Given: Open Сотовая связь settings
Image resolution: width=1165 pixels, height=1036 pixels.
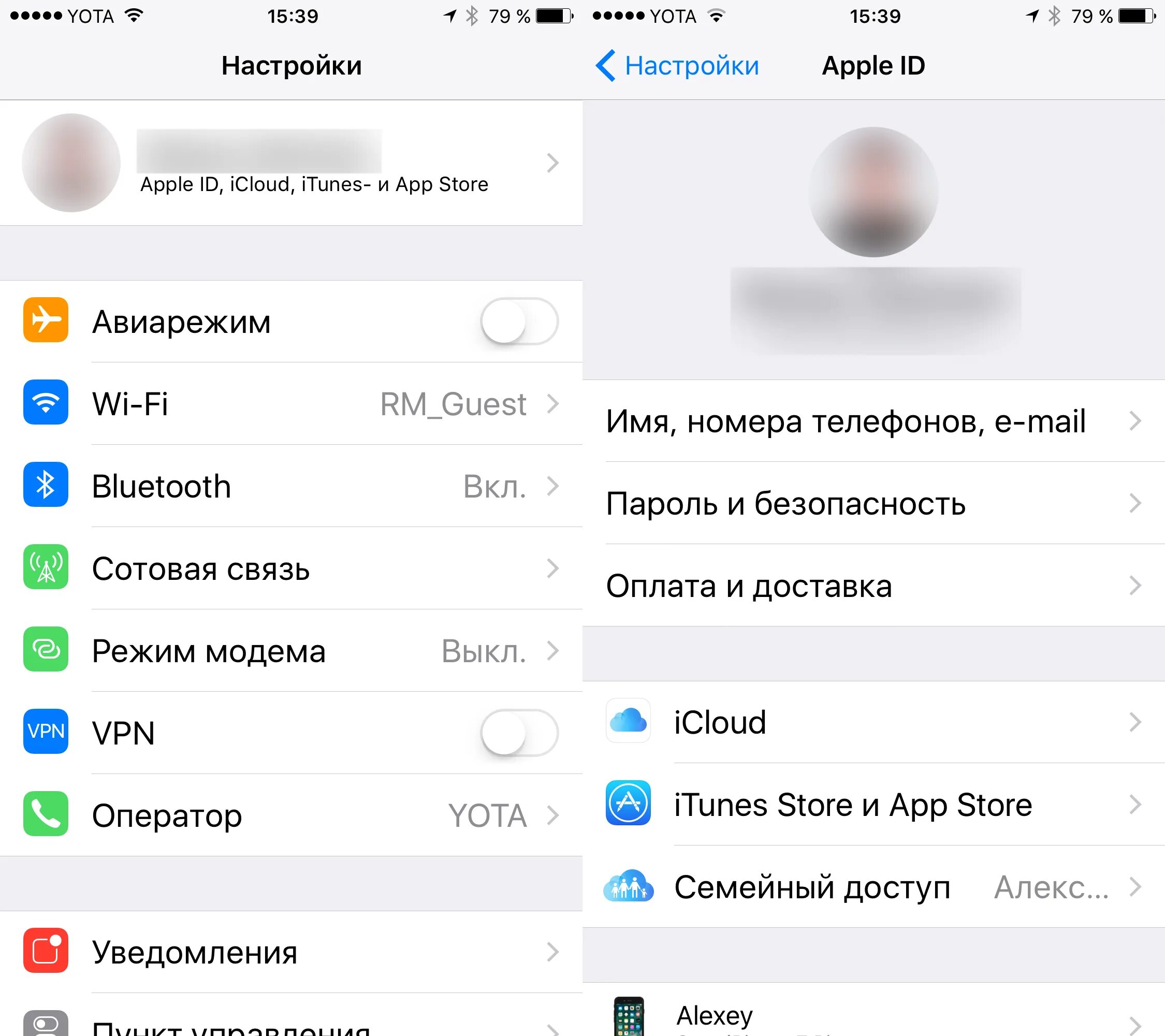Looking at the screenshot, I should pos(290,555).
